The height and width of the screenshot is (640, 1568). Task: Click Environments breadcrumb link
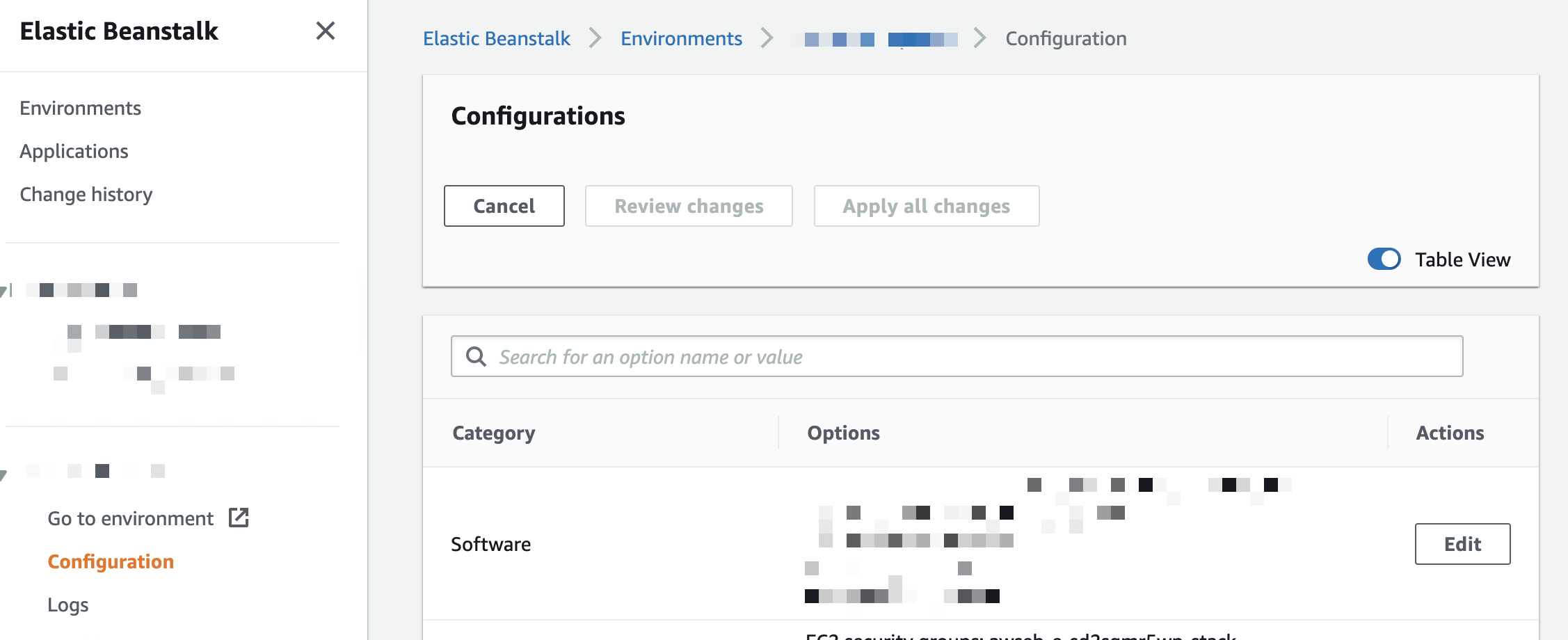[x=681, y=38]
